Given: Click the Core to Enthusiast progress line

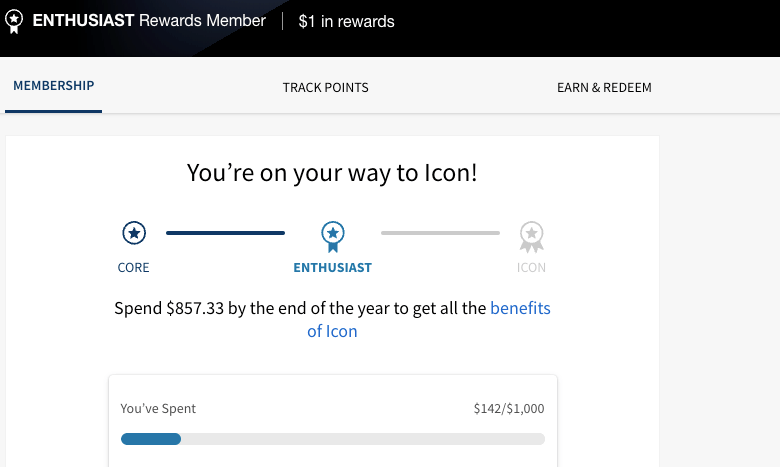Looking at the screenshot, I should [225, 233].
